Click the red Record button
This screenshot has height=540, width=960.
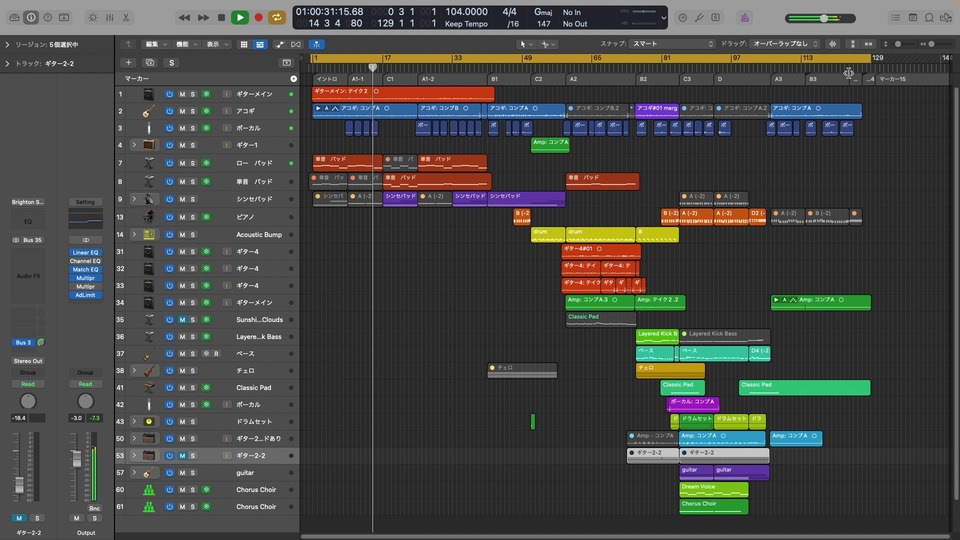(259, 17)
